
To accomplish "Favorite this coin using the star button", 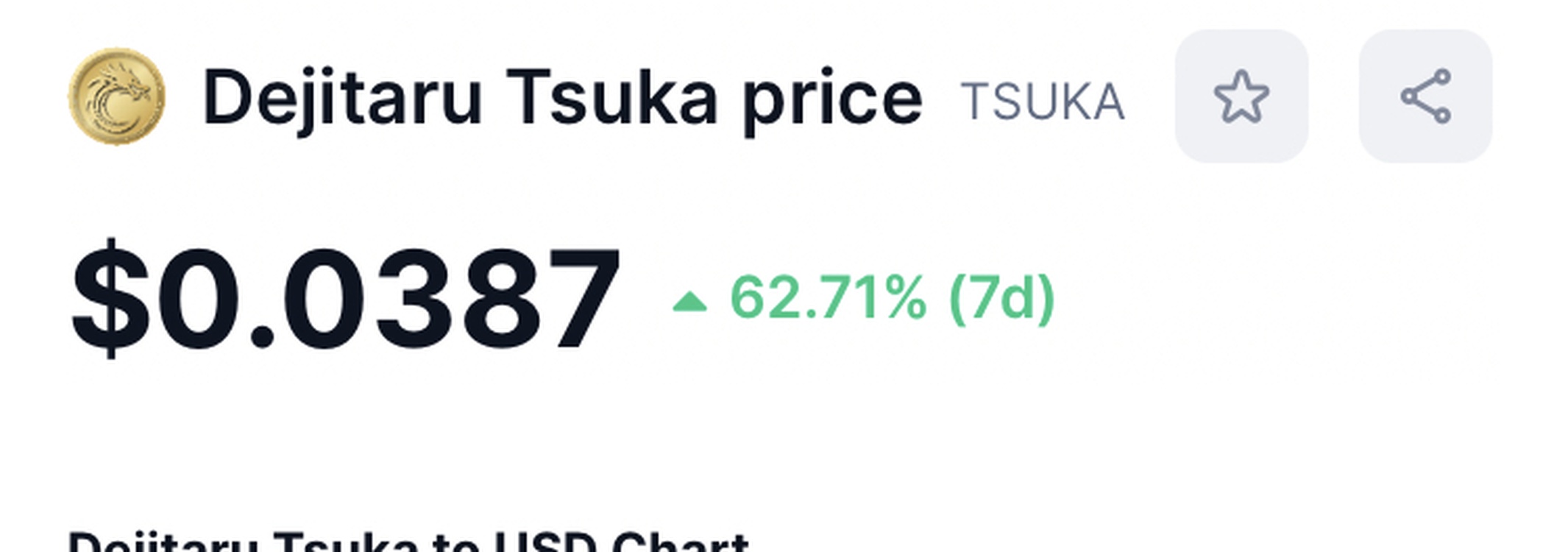I will point(1241,96).
